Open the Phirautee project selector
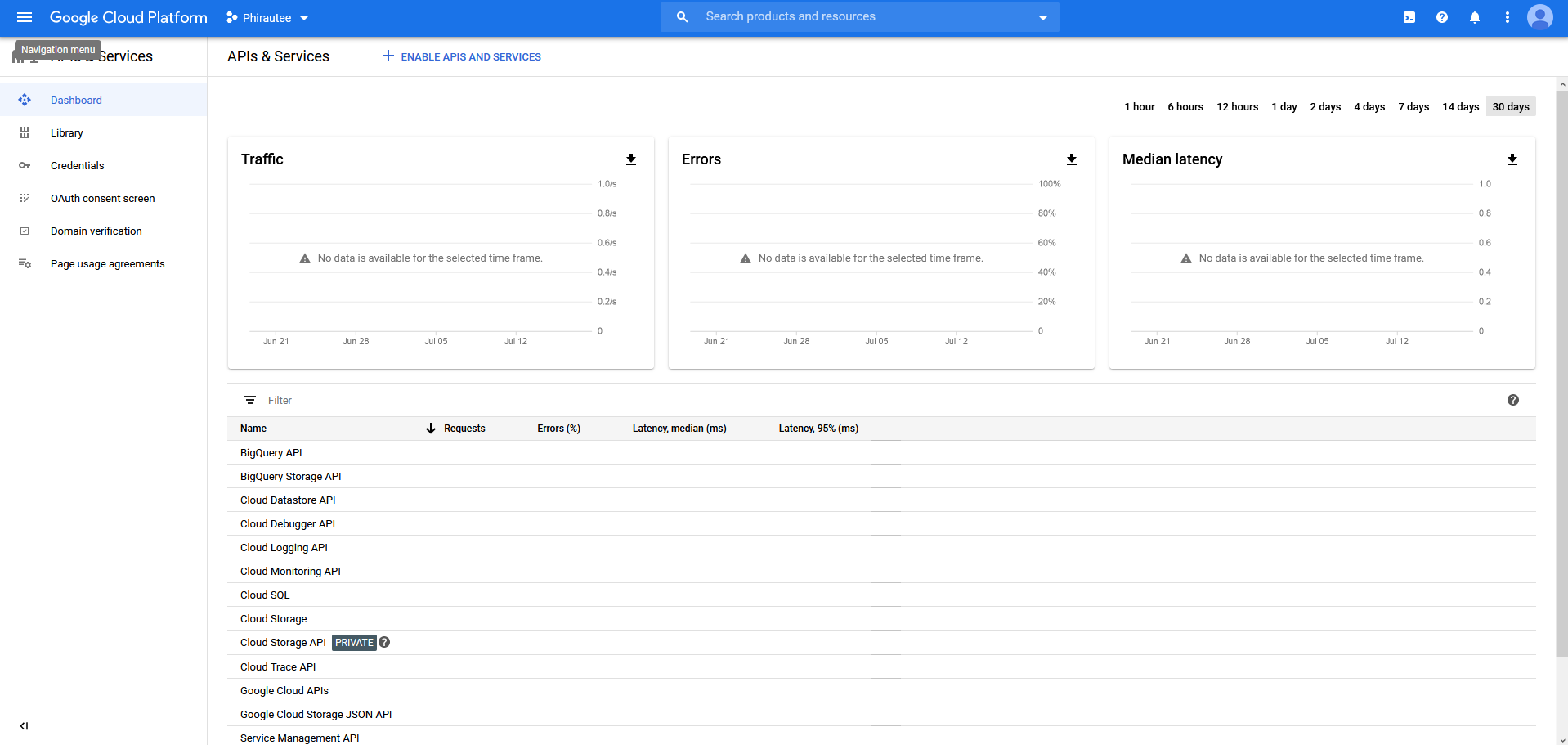This screenshot has width=1568, height=745. (x=267, y=18)
